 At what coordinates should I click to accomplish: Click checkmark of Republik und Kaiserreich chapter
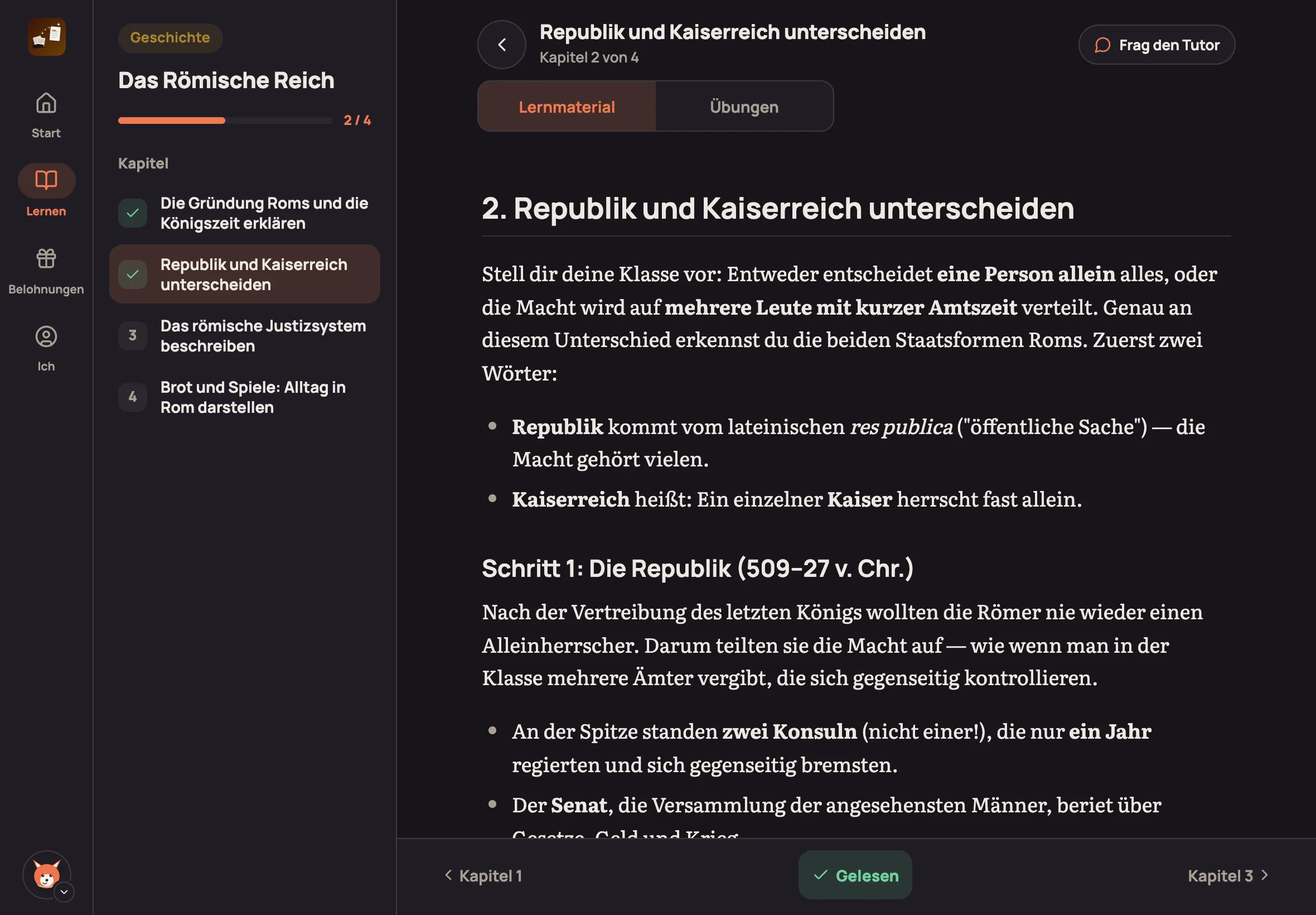tap(133, 274)
